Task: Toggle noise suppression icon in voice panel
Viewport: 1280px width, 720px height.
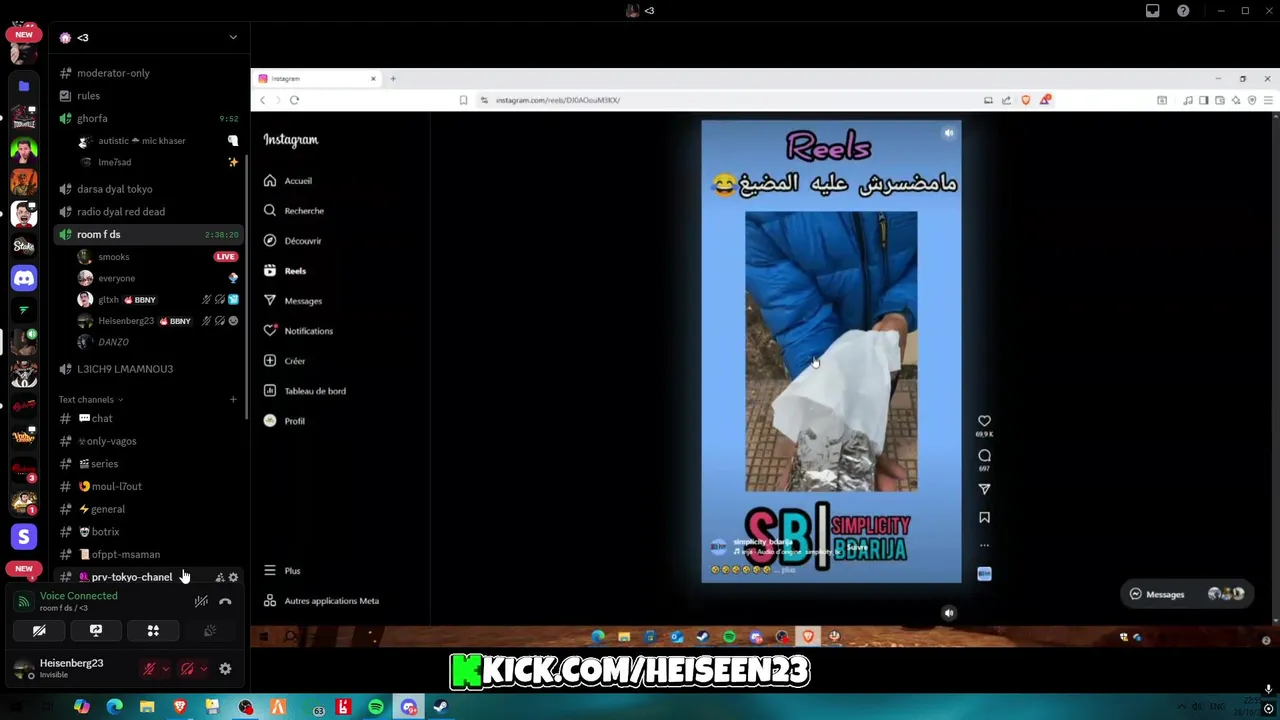Action: (201, 601)
